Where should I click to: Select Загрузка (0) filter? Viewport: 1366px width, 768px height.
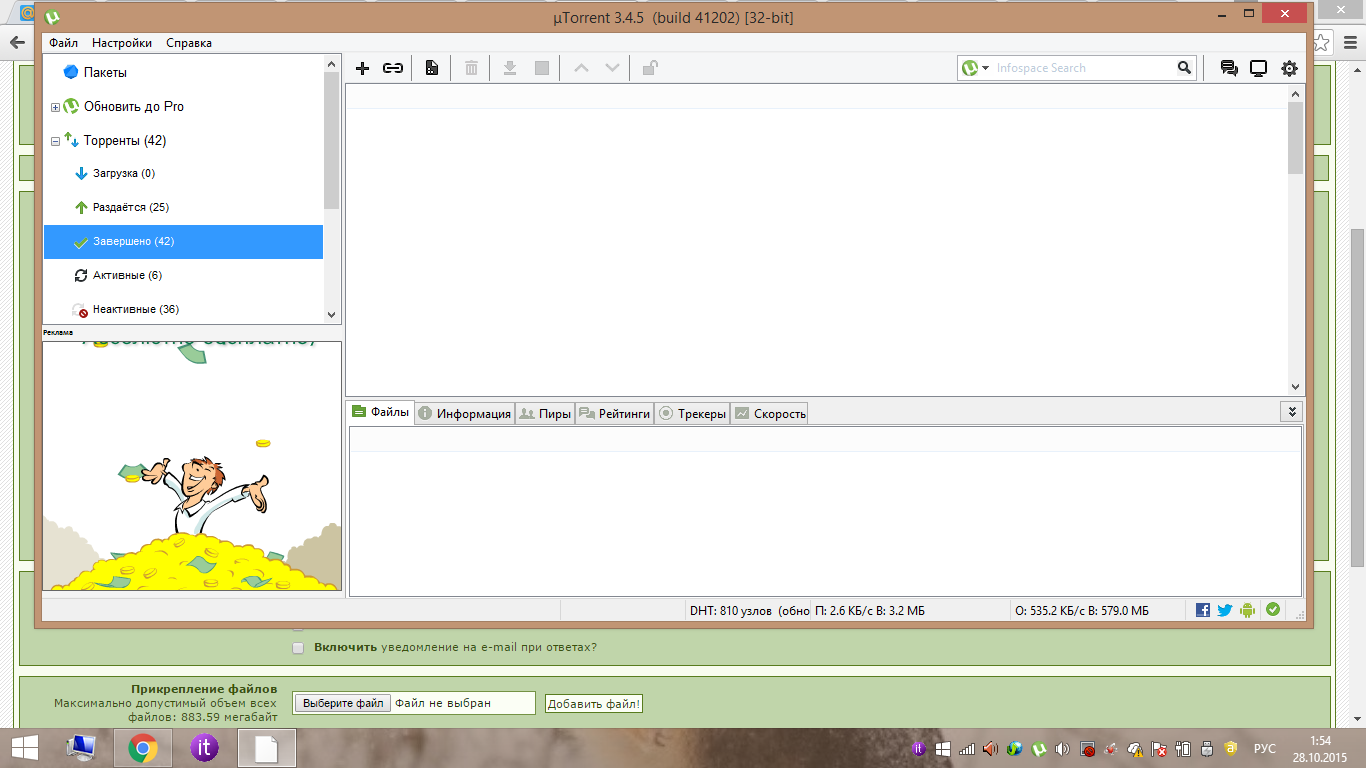pyautogui.click(x=124, y=174)
